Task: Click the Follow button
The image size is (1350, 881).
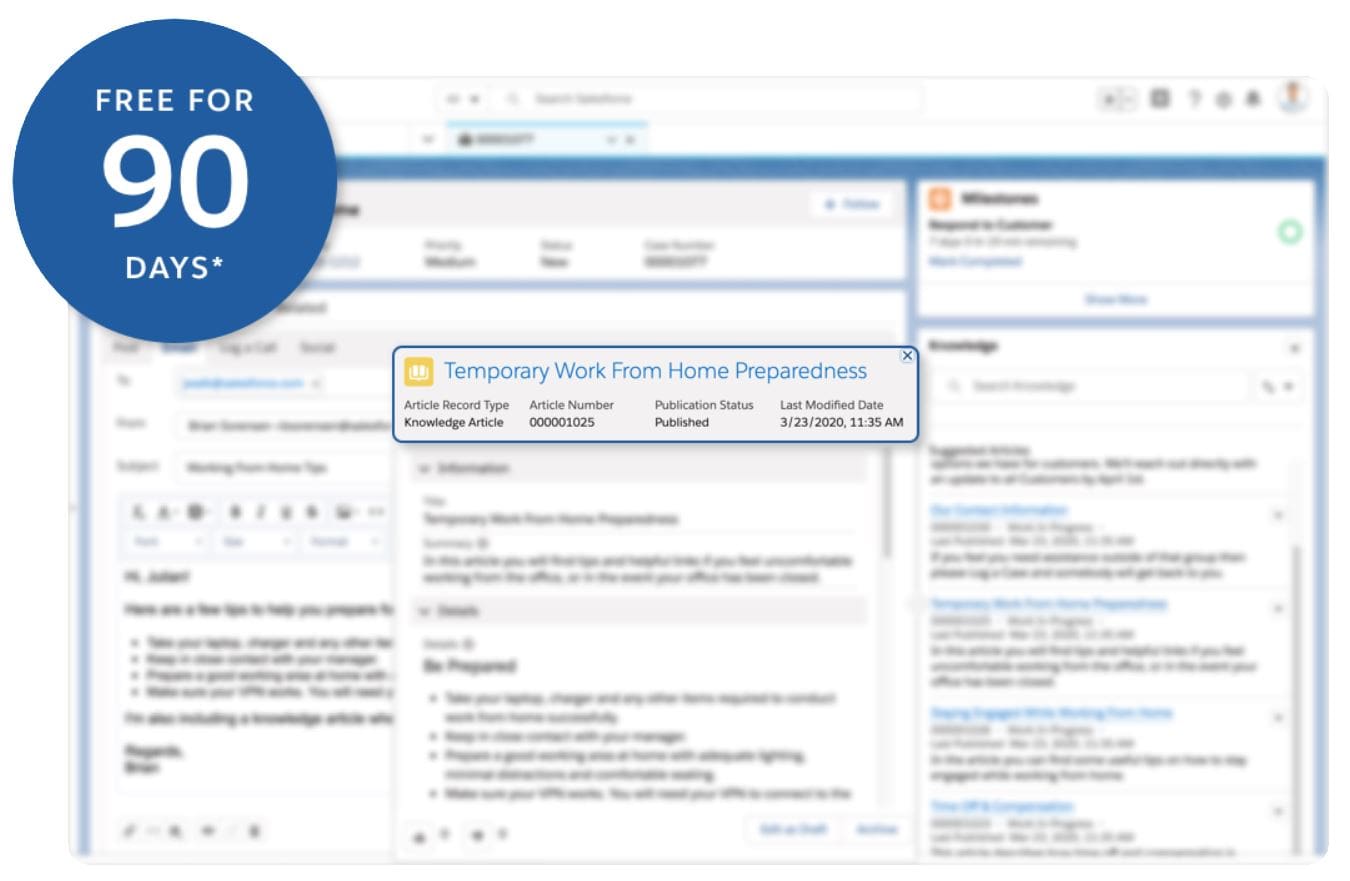Action: click(x=851, y=204)
